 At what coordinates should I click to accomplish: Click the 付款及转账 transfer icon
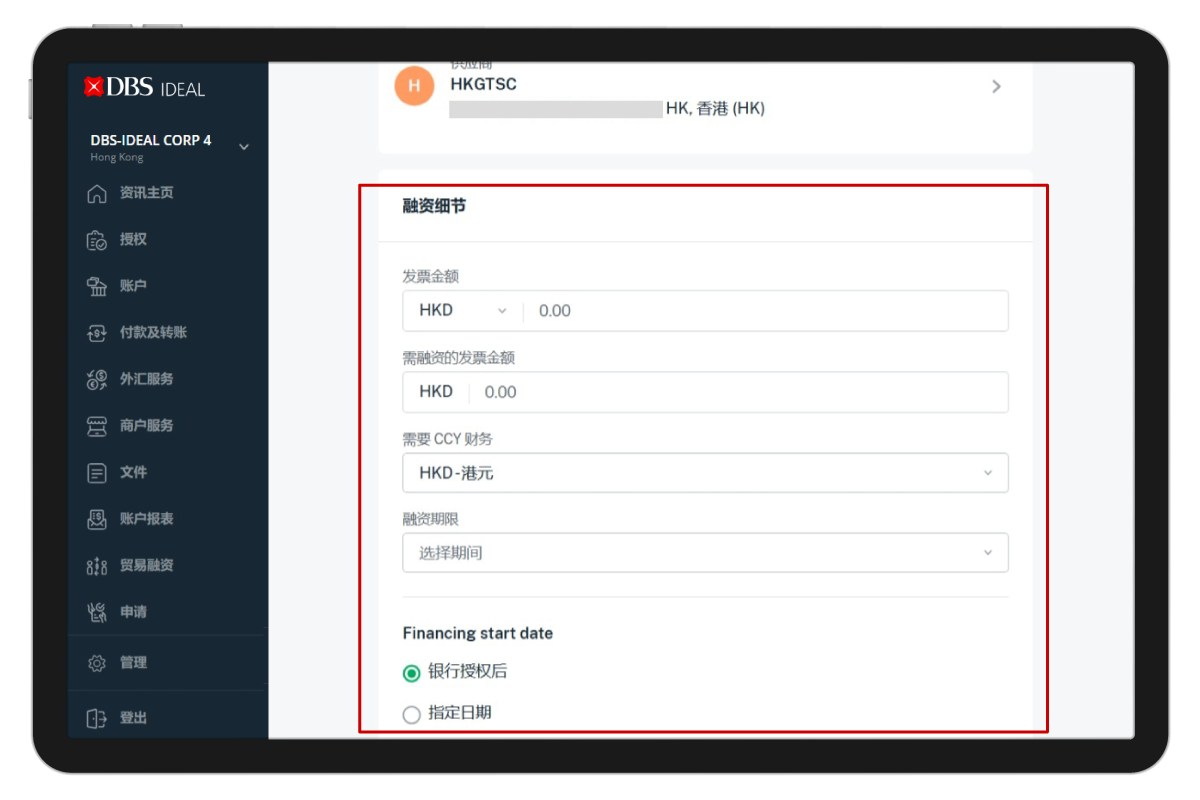click(97, 333)
